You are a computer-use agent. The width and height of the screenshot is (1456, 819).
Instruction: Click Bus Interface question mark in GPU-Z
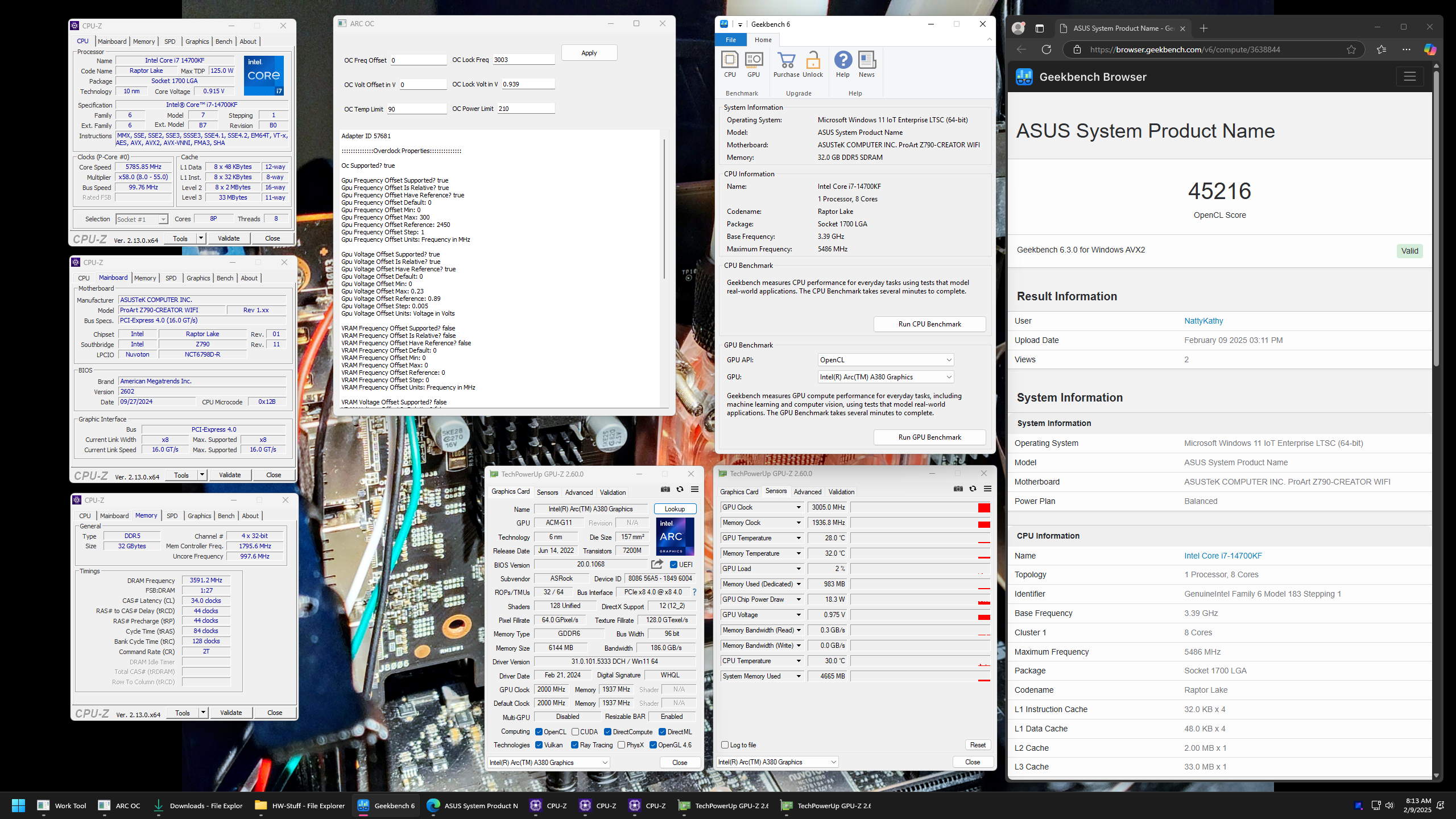pyautogui.click(x=694, y=592)
